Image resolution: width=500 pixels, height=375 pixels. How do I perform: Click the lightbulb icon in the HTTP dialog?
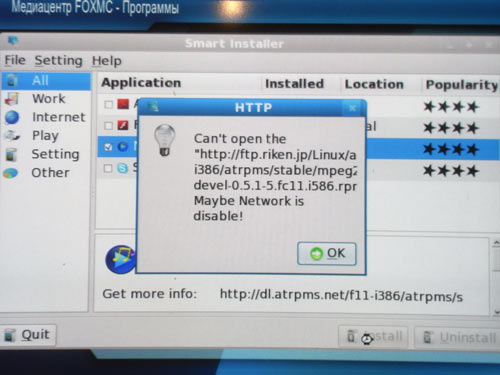pos(164,140)
